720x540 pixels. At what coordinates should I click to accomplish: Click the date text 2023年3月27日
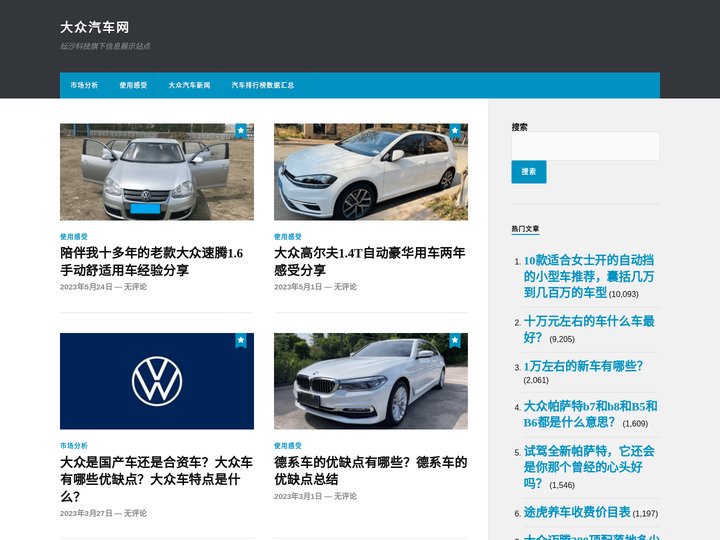pos(86,513)
